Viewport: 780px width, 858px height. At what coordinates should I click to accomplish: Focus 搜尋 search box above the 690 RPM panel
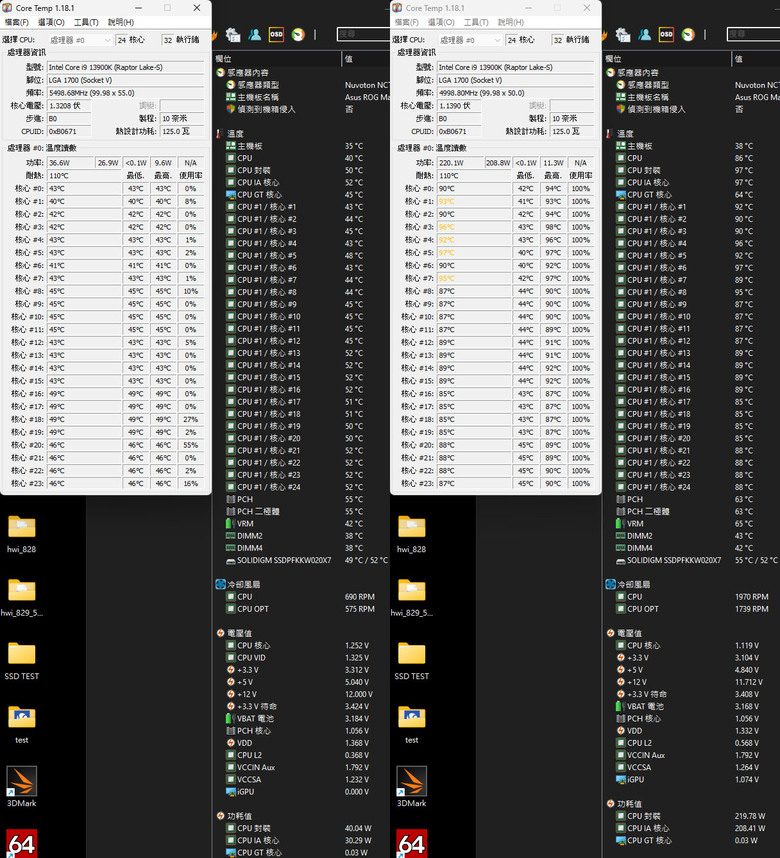tap(363, 34)
